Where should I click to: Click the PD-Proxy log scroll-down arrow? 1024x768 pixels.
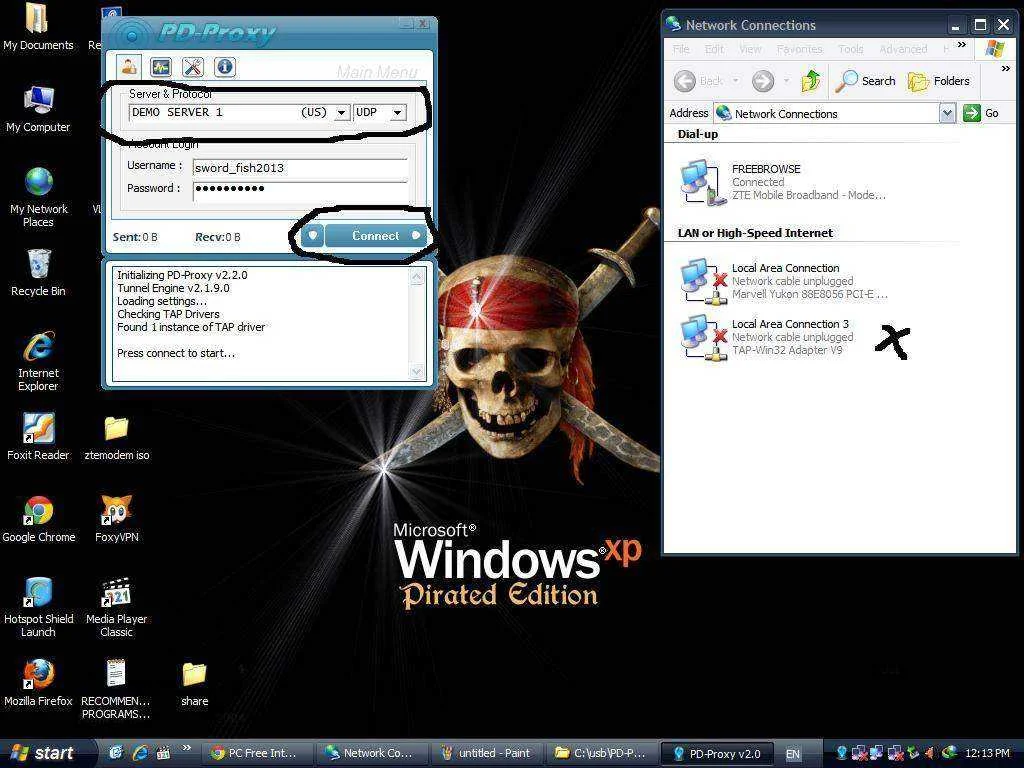[x=417, y=372]
